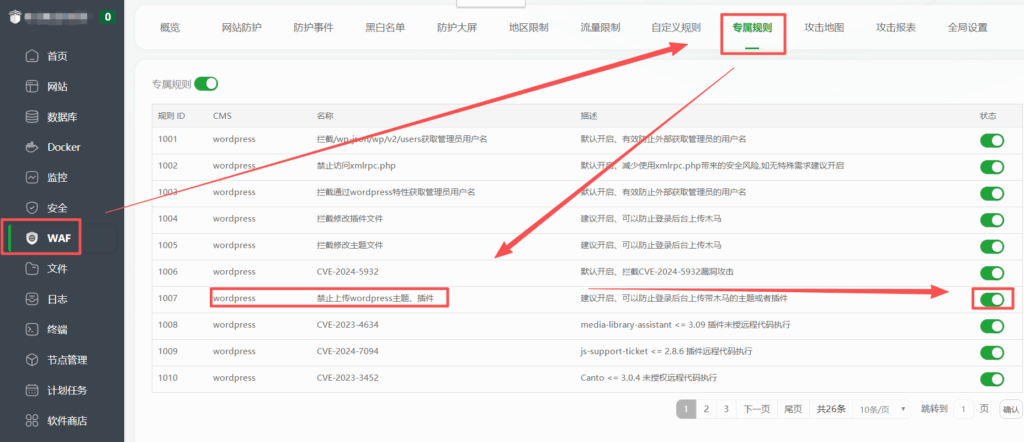Open the 攻击地图 tab
Screen dimensions: 1024x442
(824, 27)
